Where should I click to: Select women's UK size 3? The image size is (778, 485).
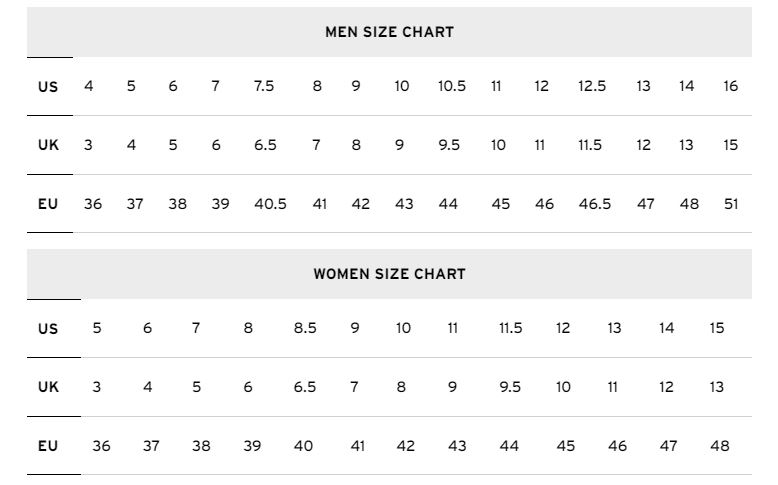click(x=96, y=387)
